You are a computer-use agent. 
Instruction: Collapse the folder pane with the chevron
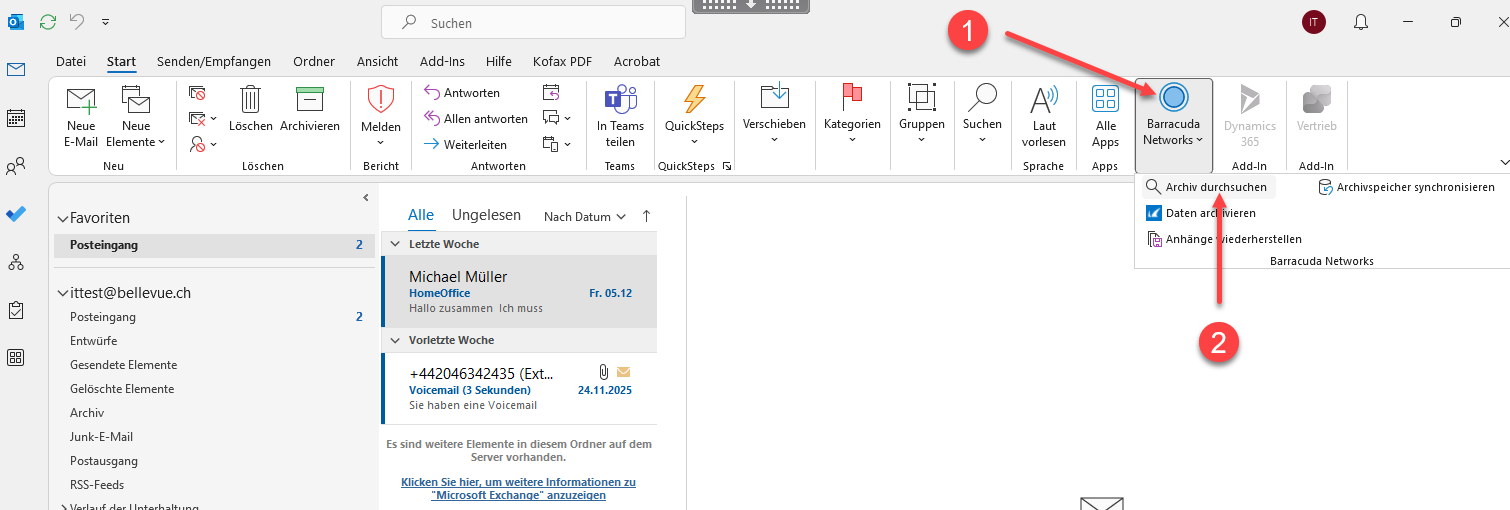[x=365, y=198]
